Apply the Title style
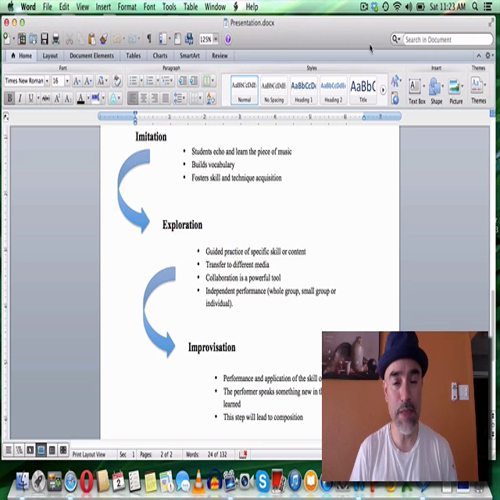 click(363, 90)
